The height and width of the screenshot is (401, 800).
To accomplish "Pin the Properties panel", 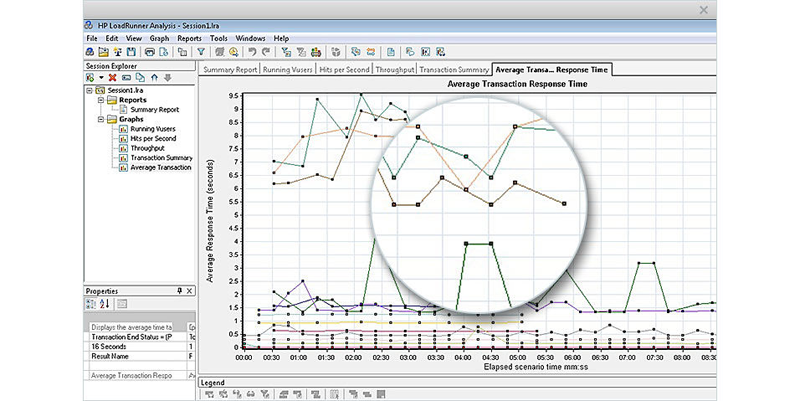I will [x=178, y=290].
